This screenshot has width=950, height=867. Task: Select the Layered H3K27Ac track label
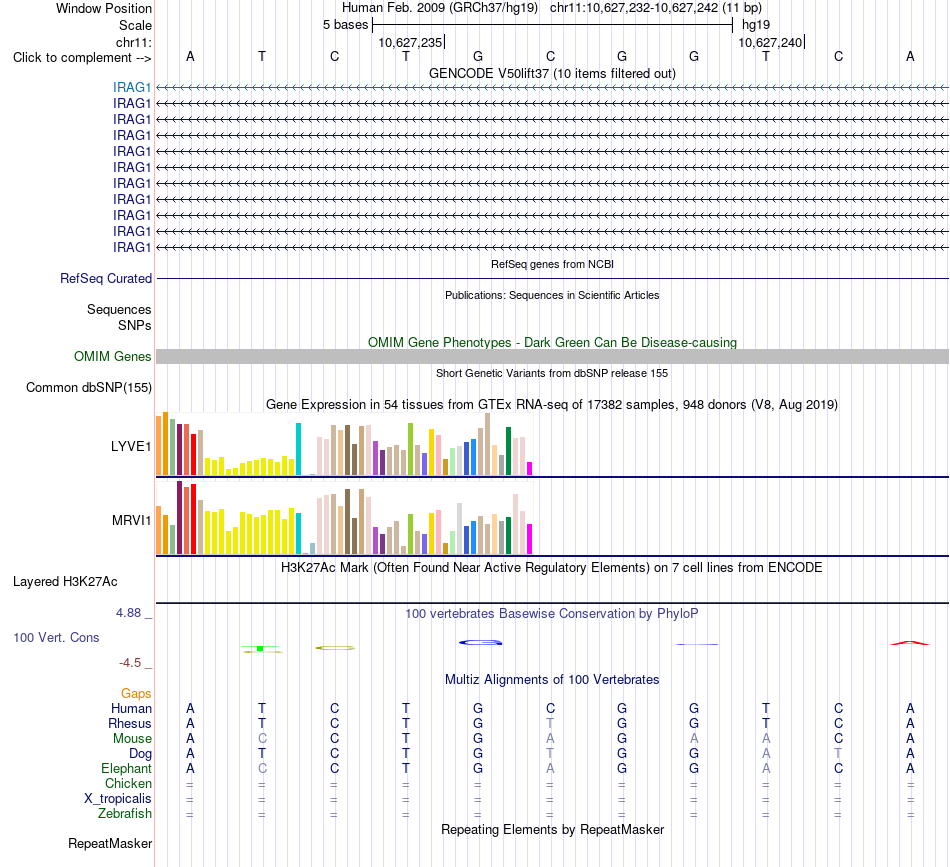click(65, 582)
